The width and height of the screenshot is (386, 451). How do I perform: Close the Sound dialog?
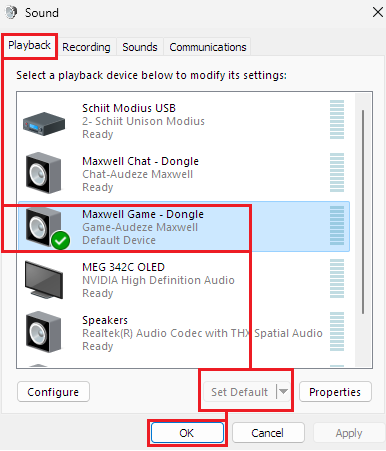378,13
